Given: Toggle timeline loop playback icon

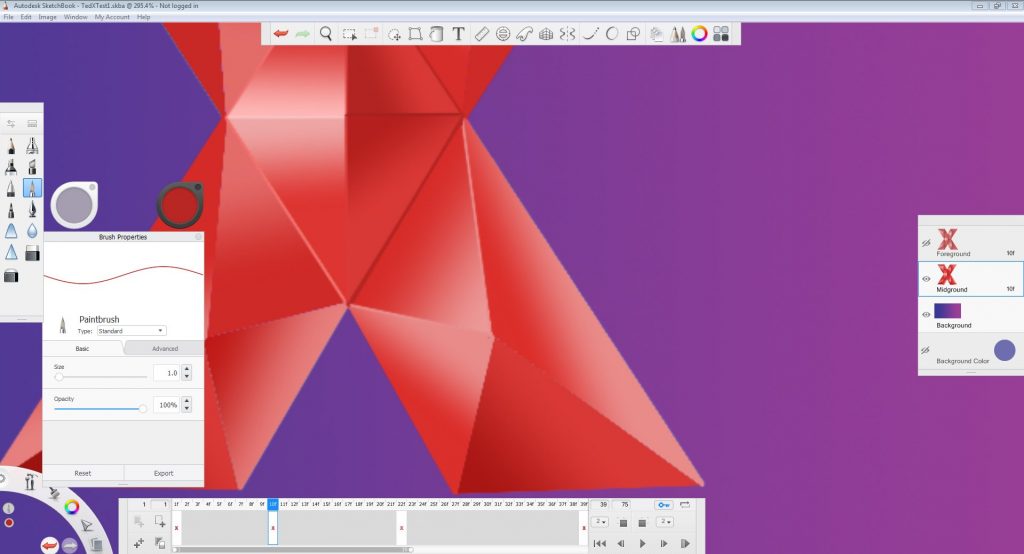Looking at the screenshot, I should click(685, 504).
